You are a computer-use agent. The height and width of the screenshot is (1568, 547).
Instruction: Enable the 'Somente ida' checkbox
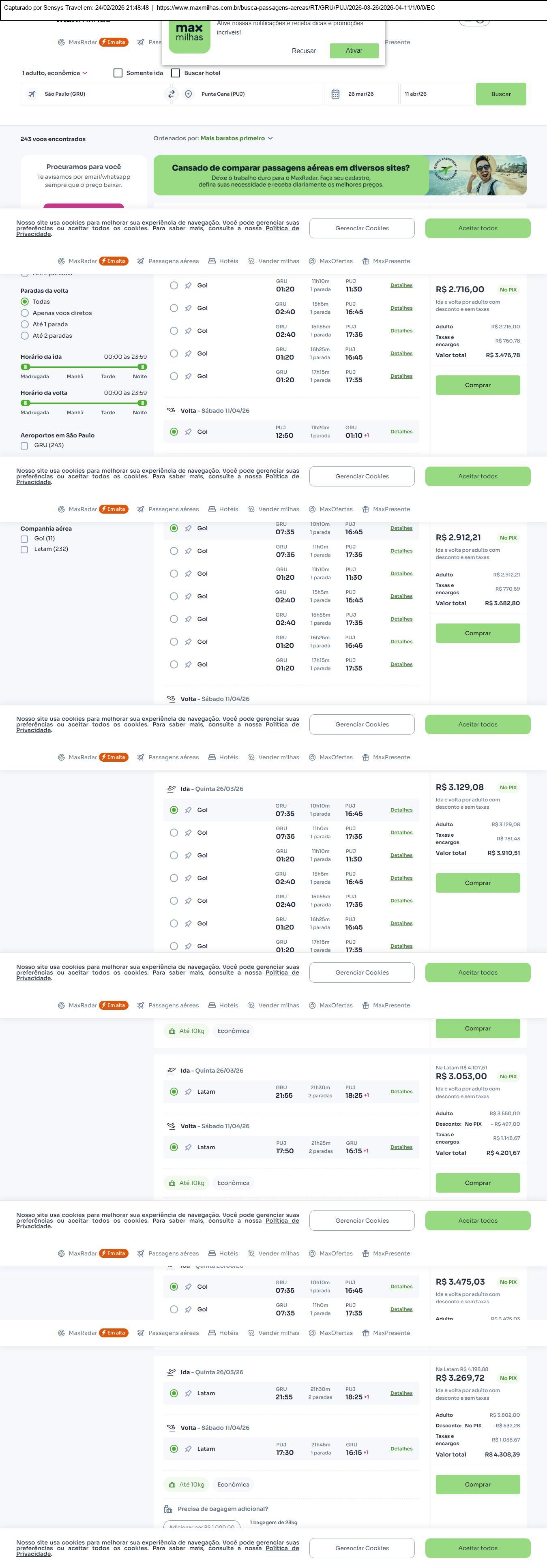coord(118,73)
